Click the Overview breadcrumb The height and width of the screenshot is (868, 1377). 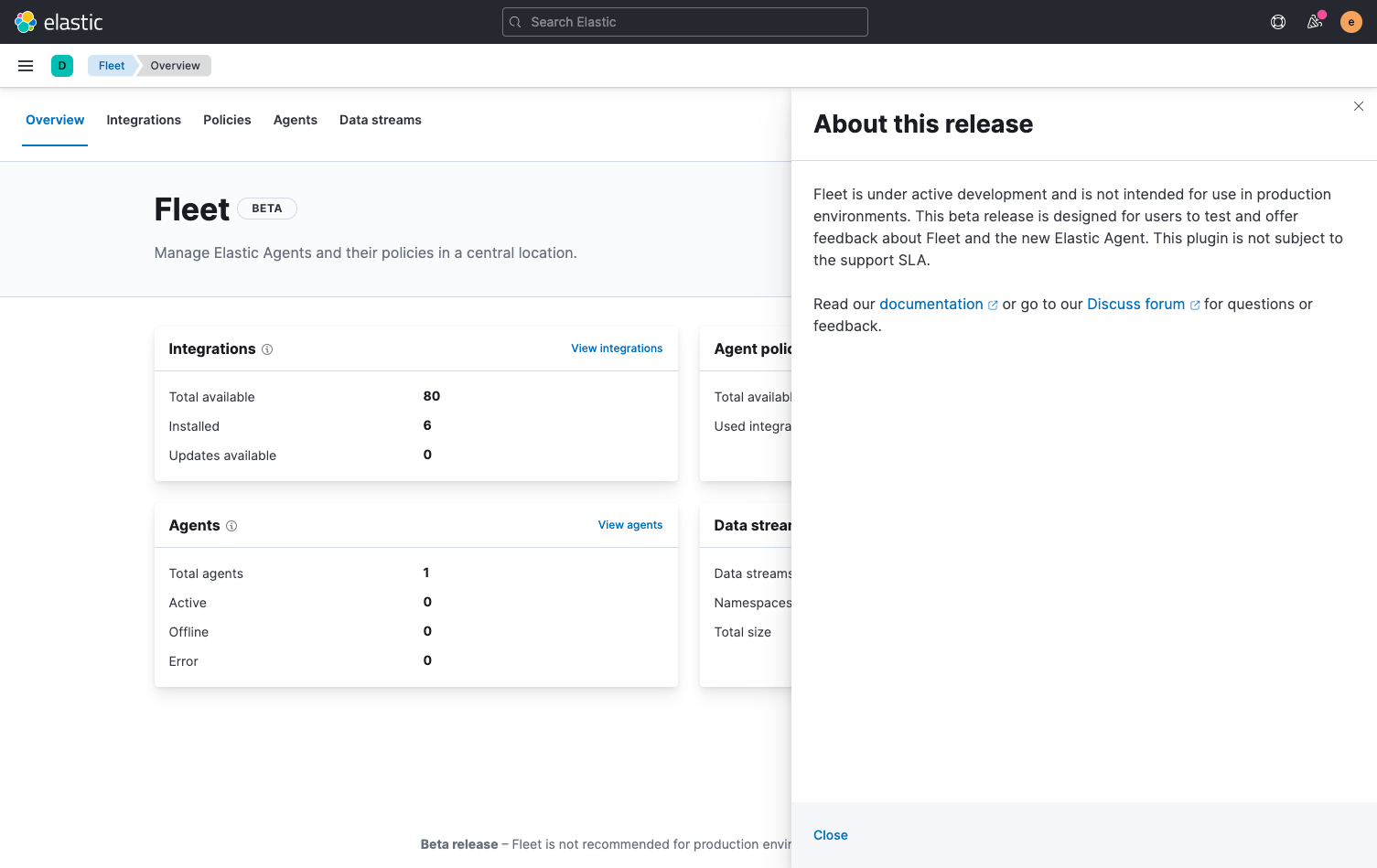tap(175, 66)
